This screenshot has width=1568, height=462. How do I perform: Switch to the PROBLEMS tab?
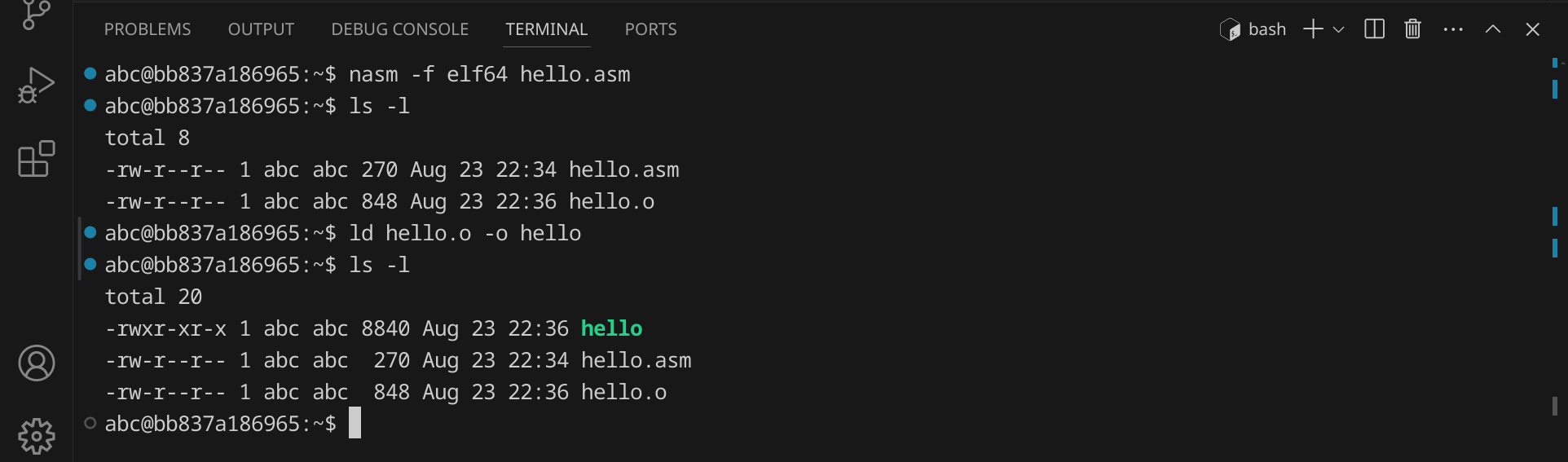click(x=148, y=29)
